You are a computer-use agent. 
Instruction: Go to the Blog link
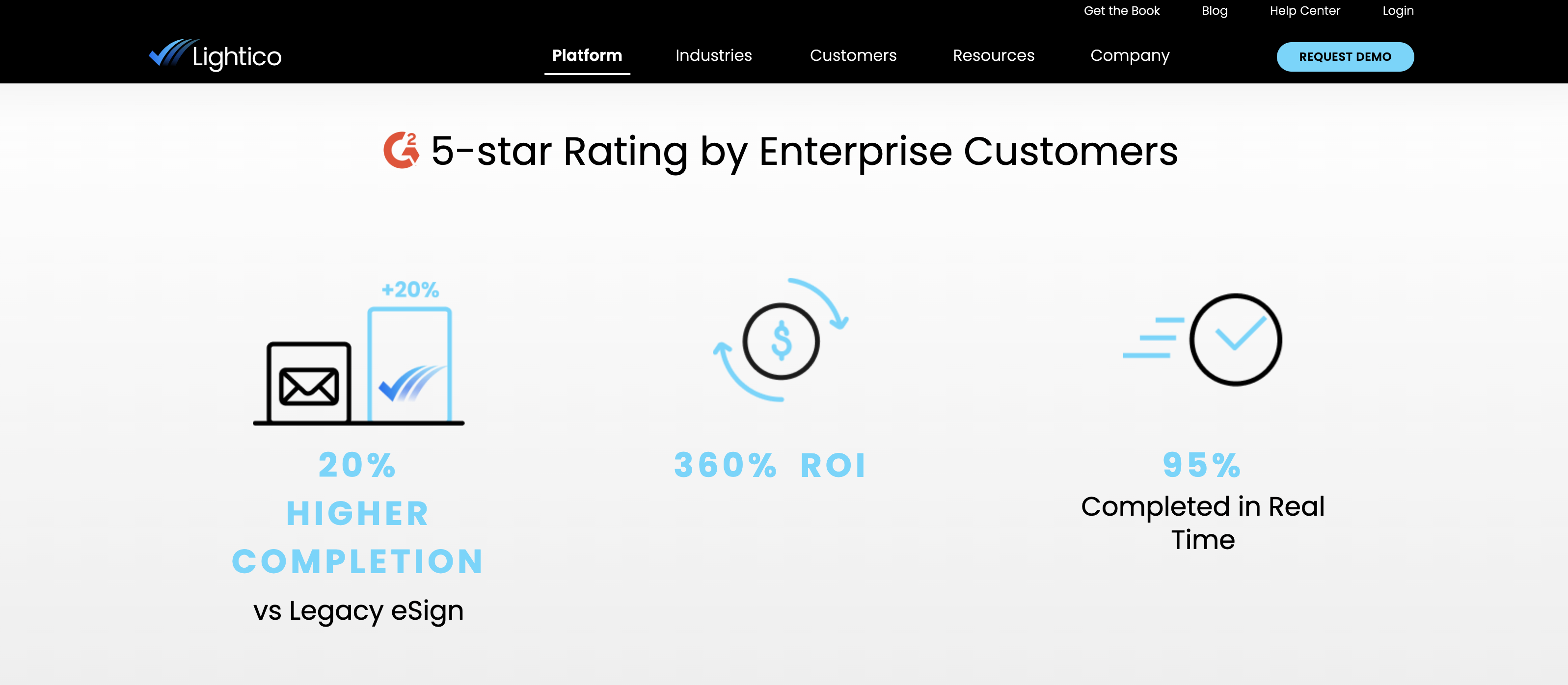click(x=1215, y=11)
